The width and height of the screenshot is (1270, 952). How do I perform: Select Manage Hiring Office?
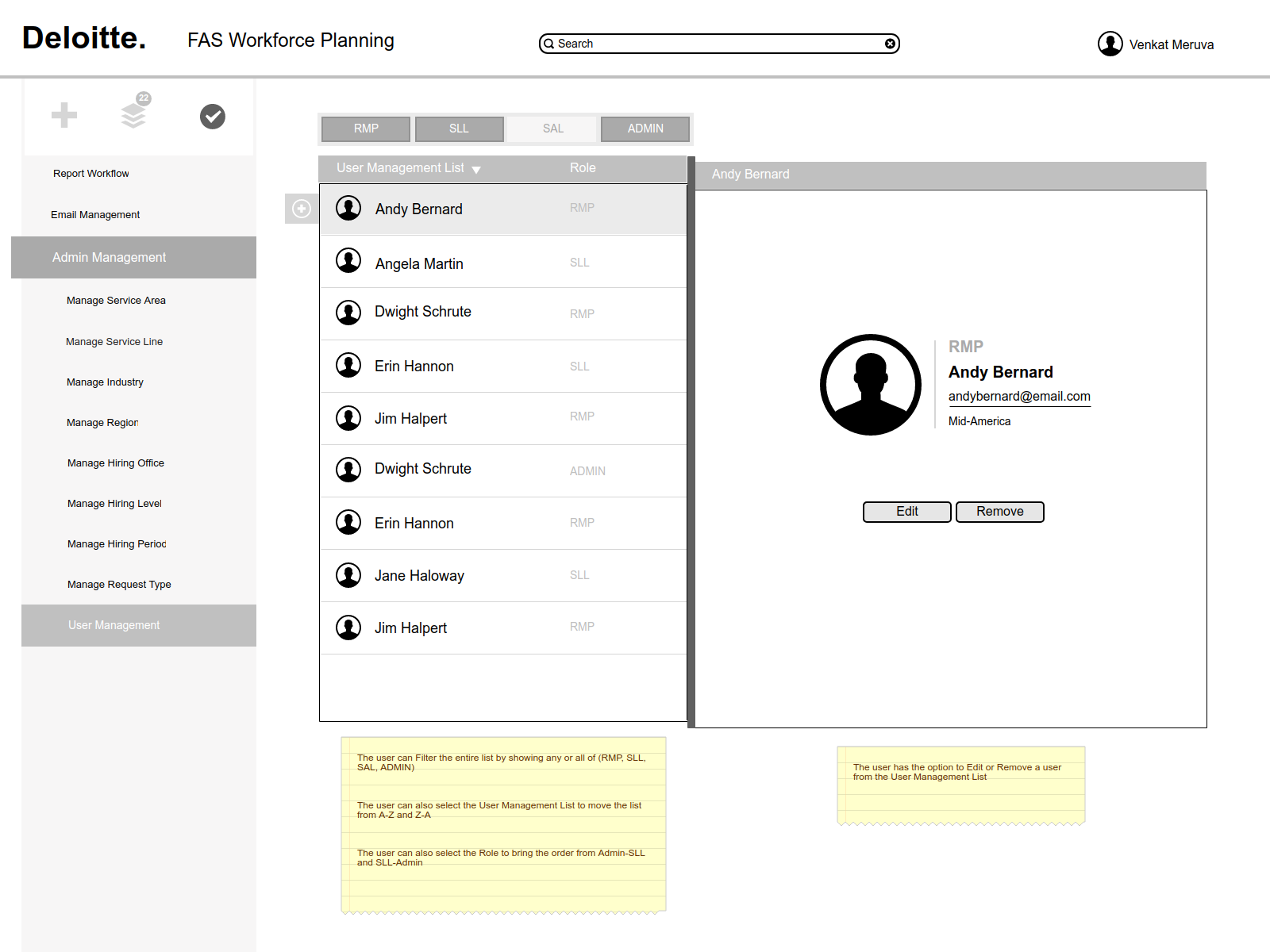pos(116,463)
